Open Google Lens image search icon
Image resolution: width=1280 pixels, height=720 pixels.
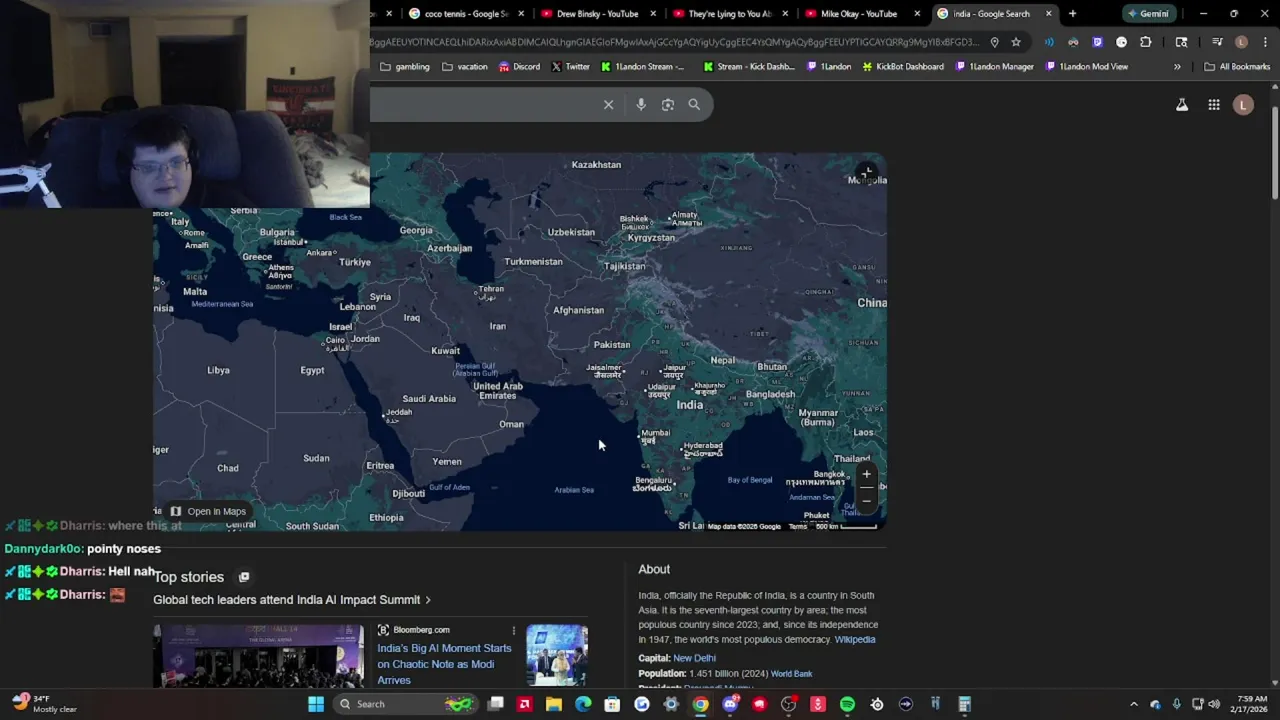pos(668,104)
